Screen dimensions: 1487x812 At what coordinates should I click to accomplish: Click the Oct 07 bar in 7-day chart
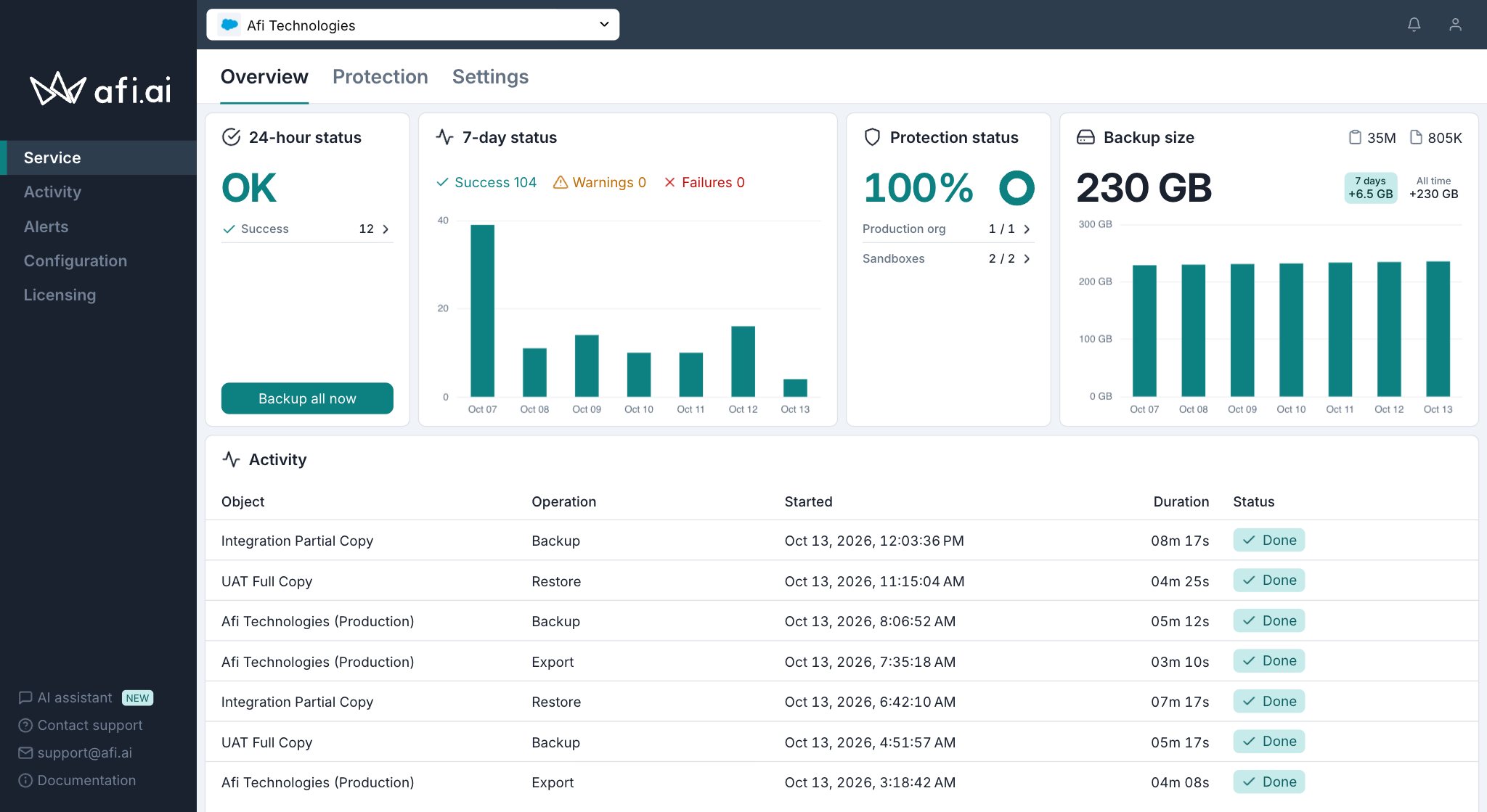483,311
